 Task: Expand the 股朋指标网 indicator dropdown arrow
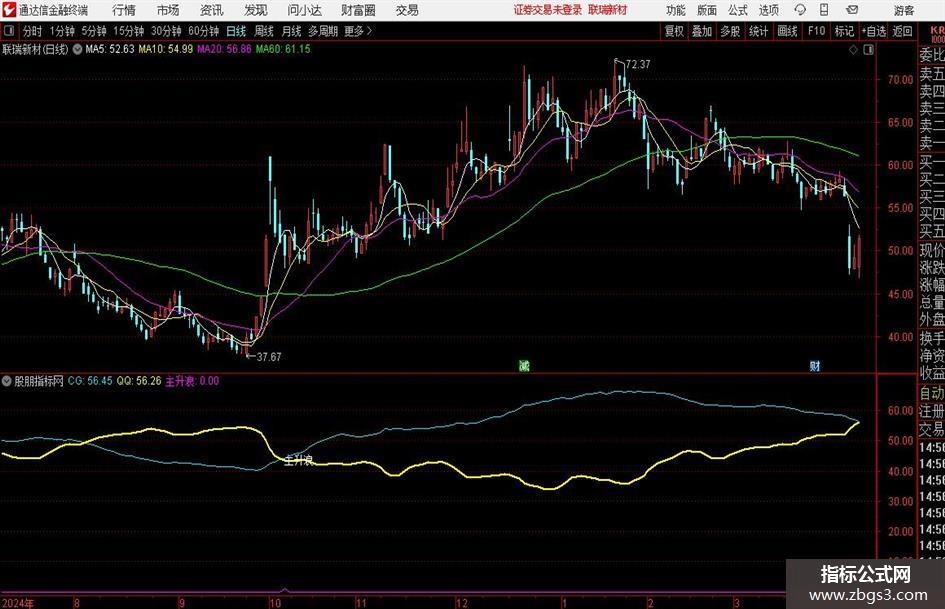coord(6,381)
